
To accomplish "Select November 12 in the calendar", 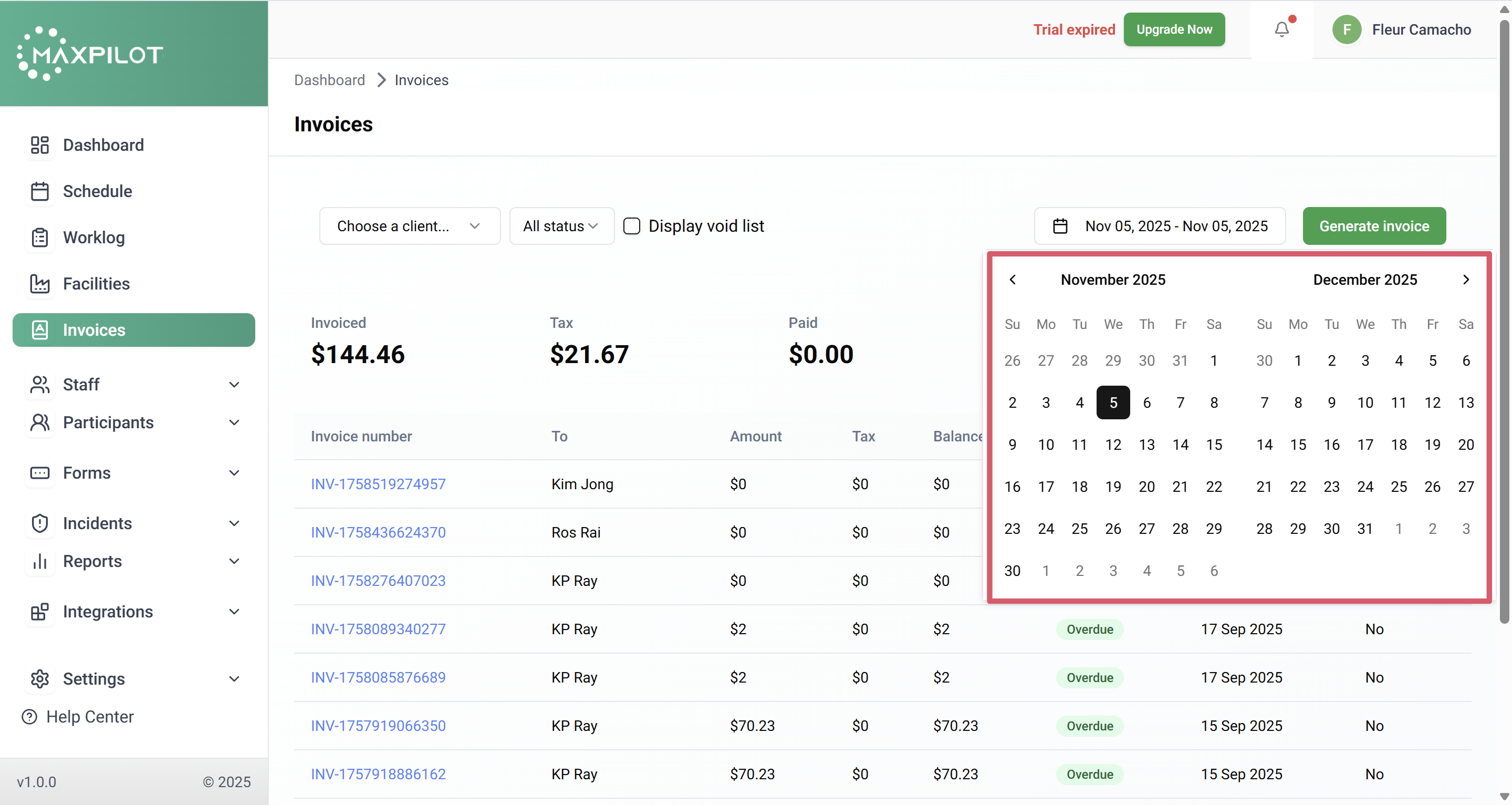I will point(1113,445).
